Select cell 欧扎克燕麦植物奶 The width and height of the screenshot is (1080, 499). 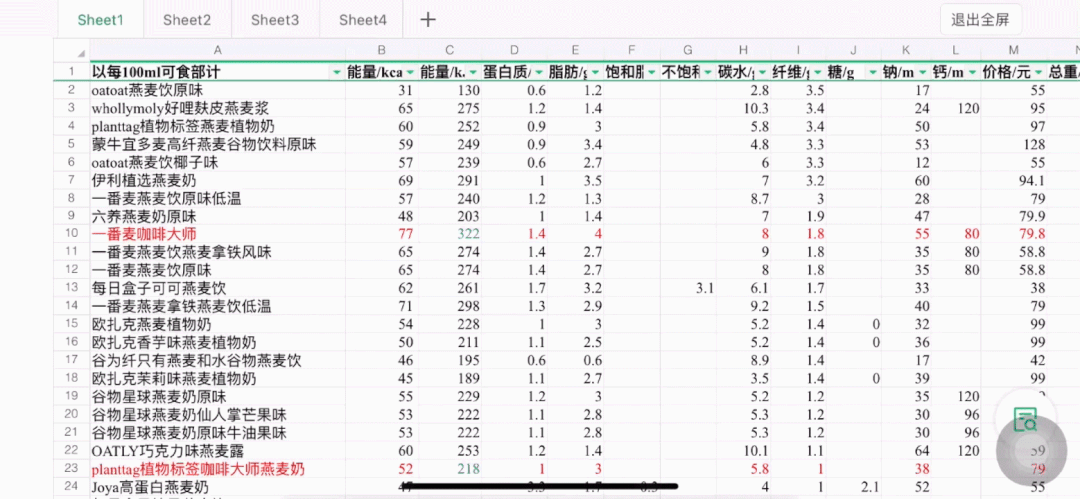click(217, 324)
